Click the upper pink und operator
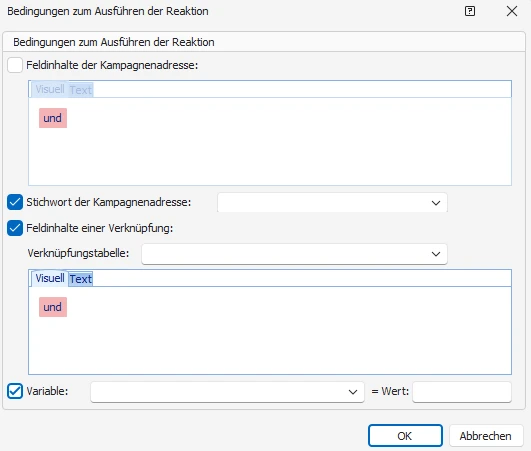 pos(53,118)
